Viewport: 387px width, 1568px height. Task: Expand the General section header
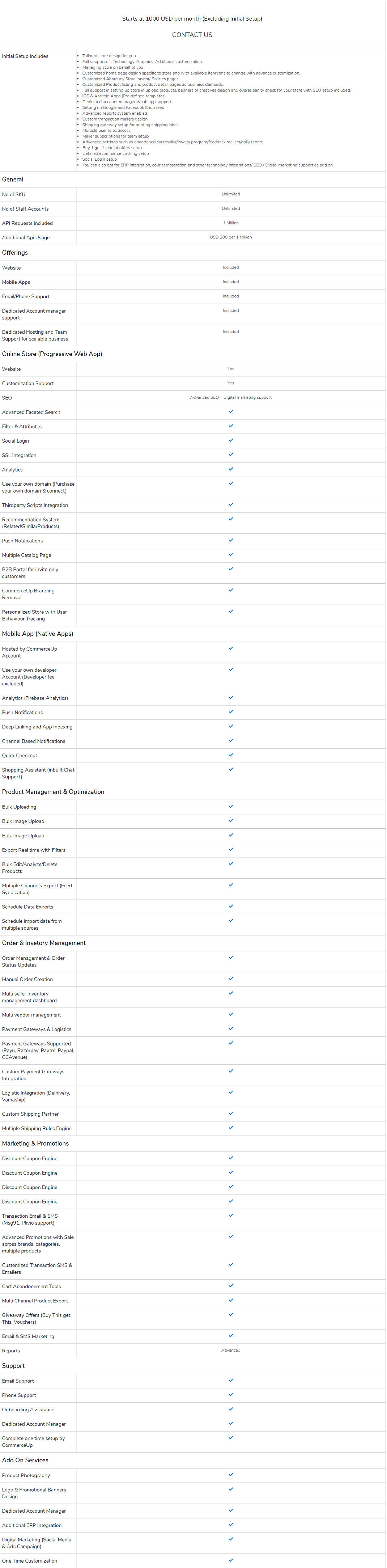point(13,179)
